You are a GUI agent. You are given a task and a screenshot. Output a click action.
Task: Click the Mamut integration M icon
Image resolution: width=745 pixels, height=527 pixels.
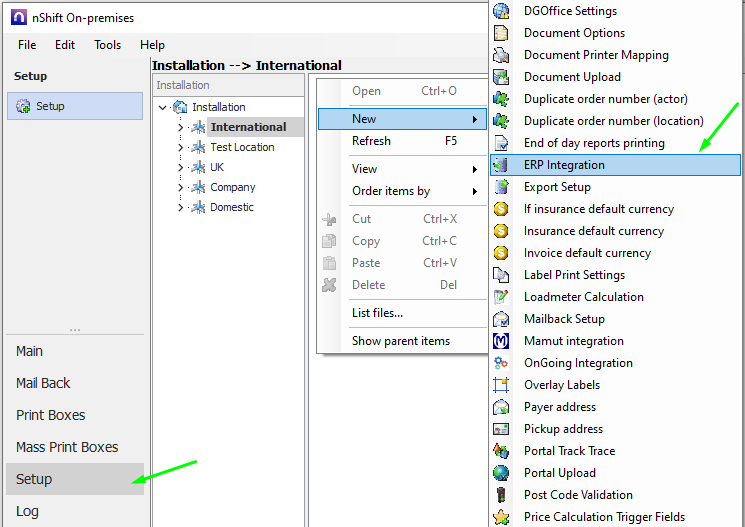click(501, 341)
